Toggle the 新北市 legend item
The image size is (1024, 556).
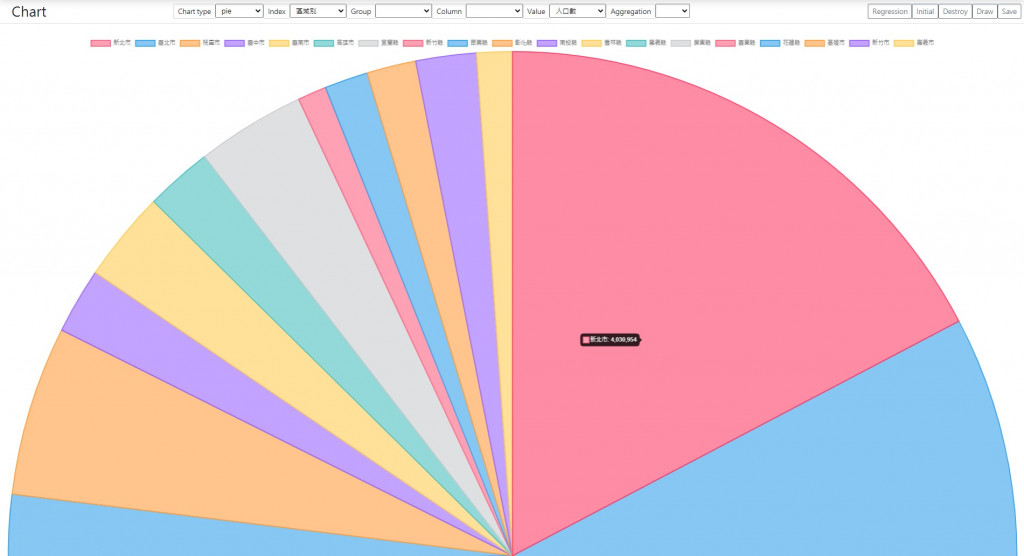click(110, 42)
